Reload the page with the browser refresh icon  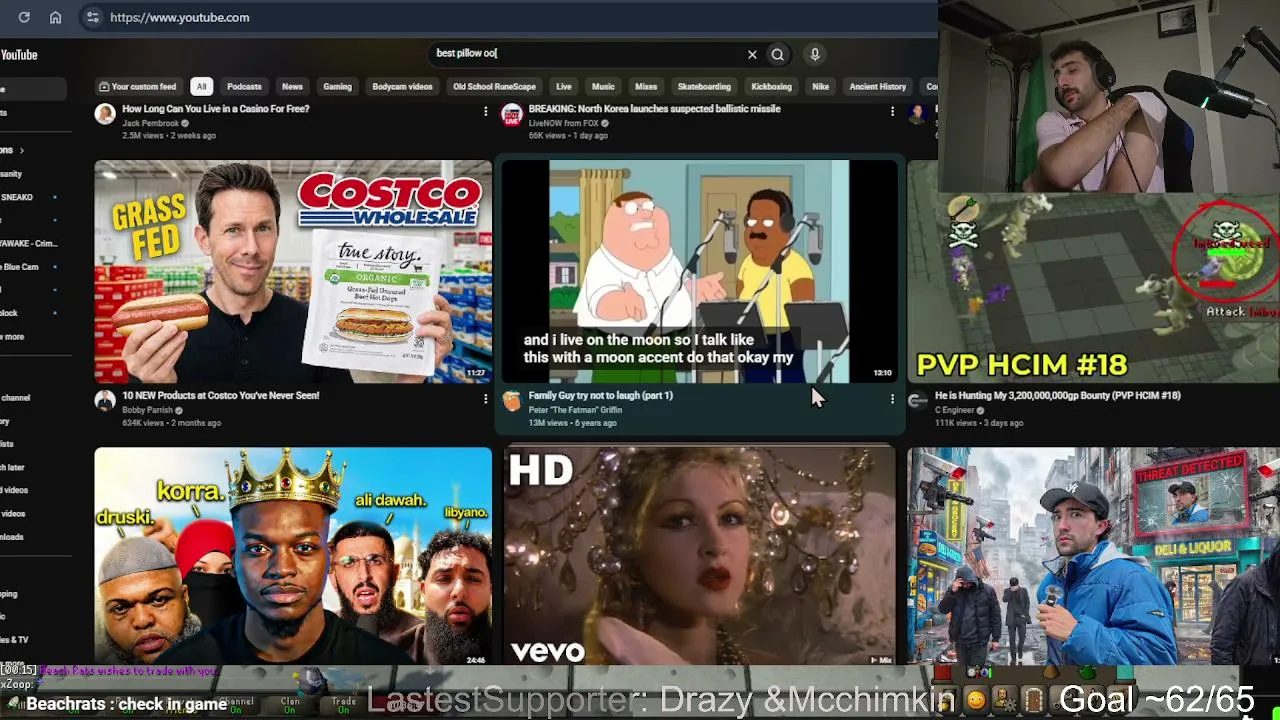tap(24, 17)
